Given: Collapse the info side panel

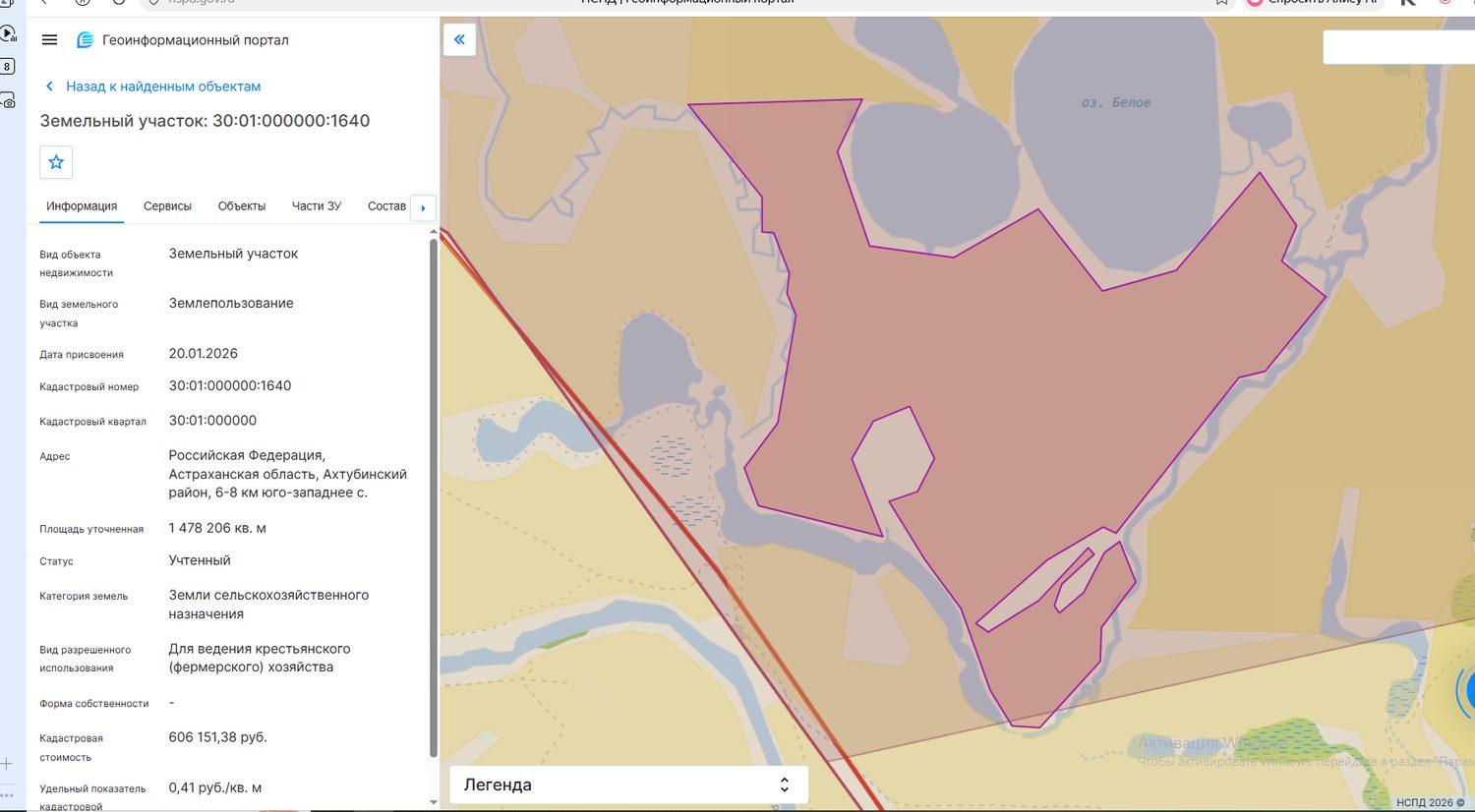Looking at the screenshot, I should pyautogui.click(x=459, y=39).
